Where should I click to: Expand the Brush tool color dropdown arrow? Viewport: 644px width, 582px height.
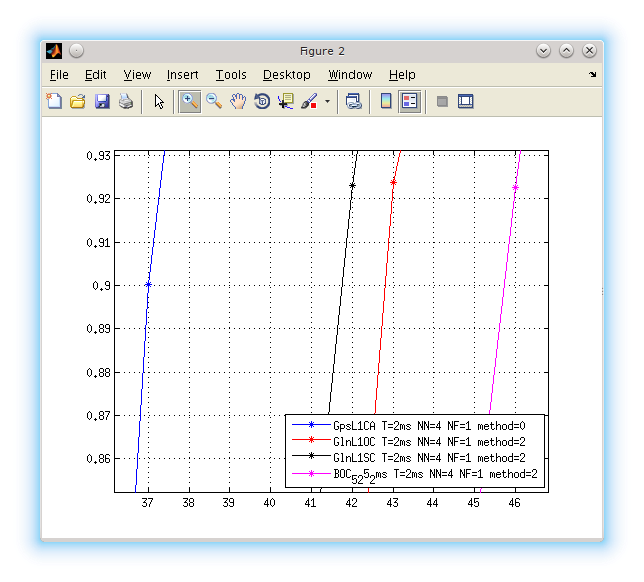pyautogui.click(x=327, y=101)
